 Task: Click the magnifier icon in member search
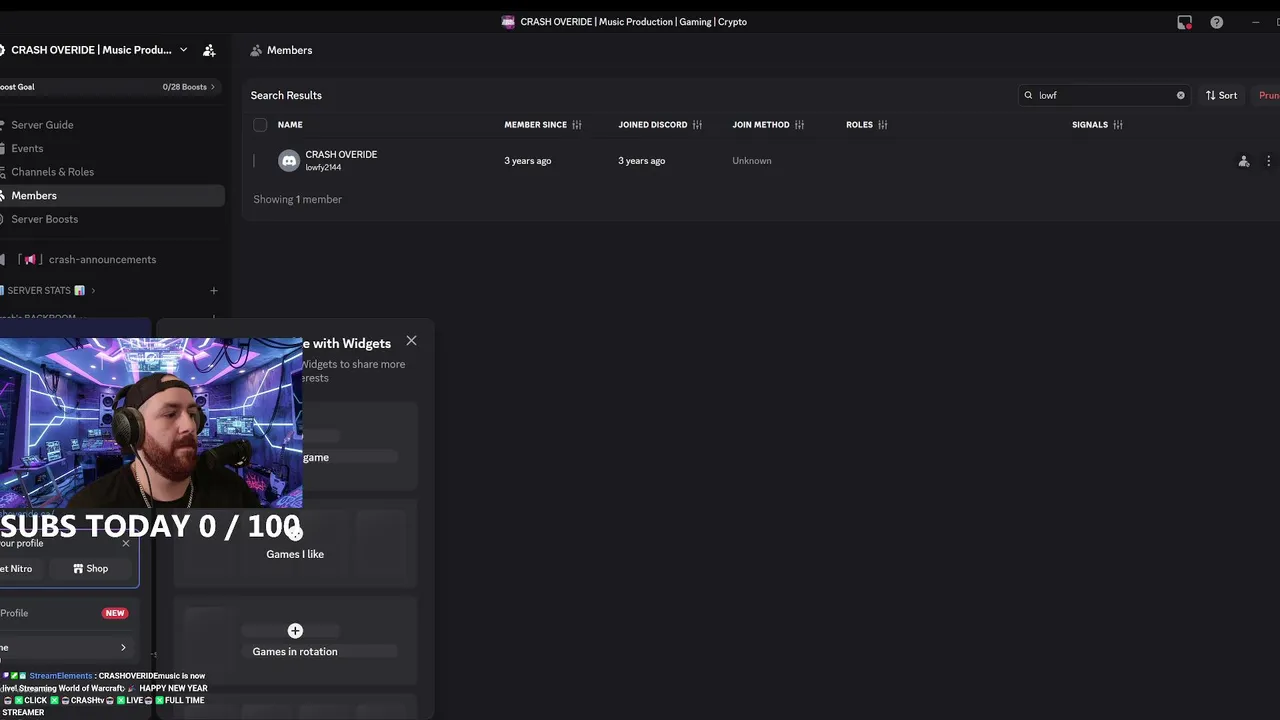point(1028,95)
